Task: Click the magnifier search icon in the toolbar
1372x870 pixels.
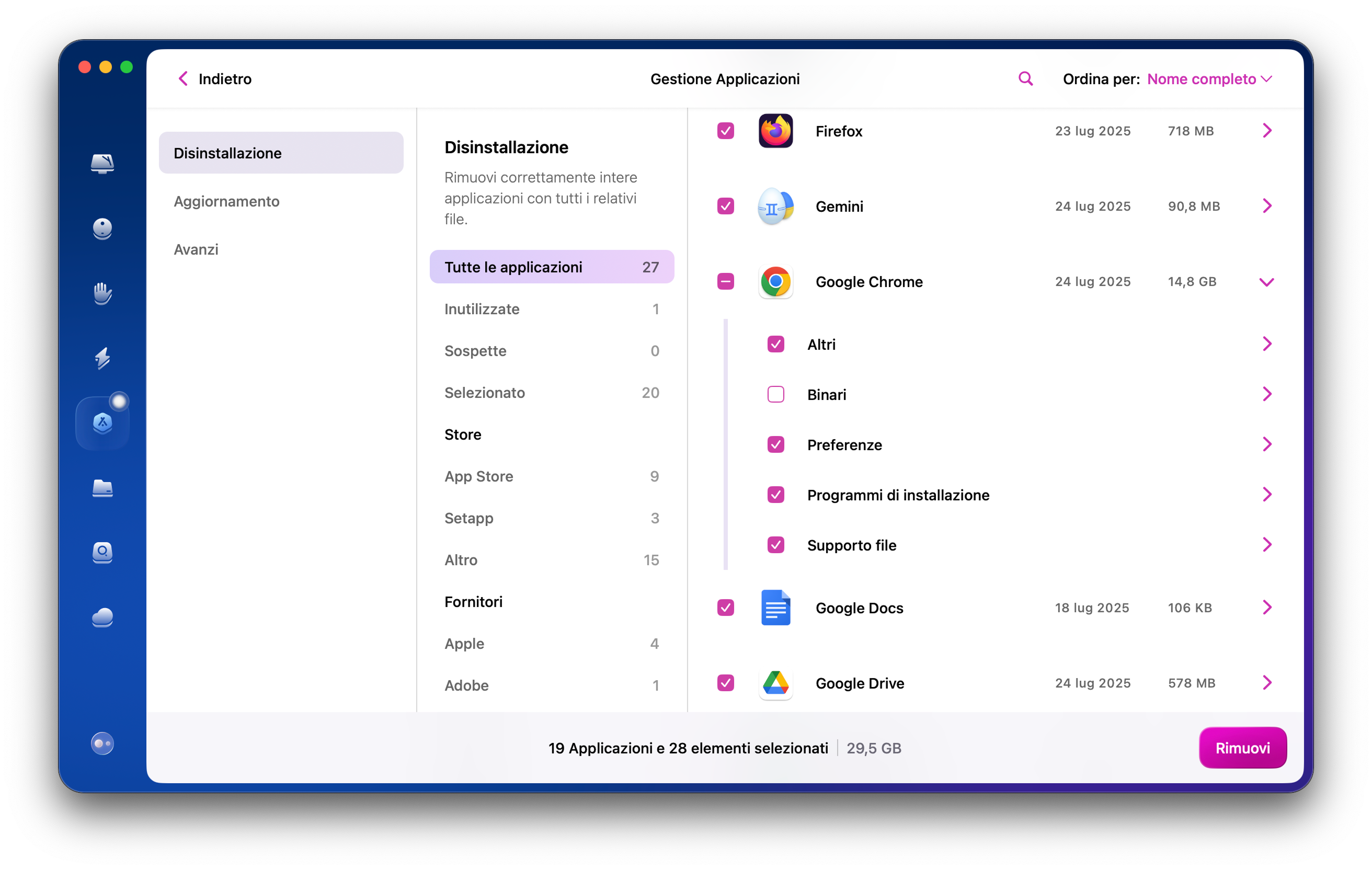Action: (1025, 78)
